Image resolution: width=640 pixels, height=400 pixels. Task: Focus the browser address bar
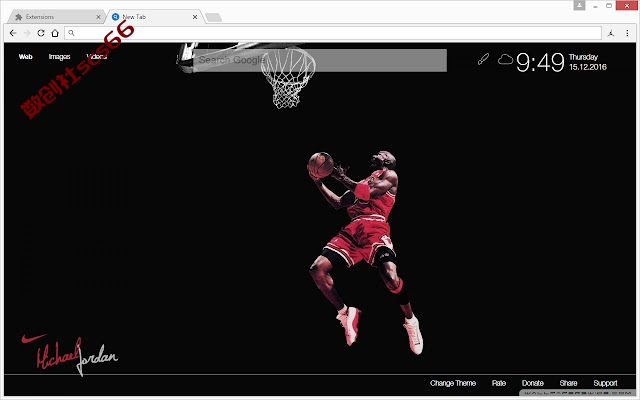click(x=333, y=33)
